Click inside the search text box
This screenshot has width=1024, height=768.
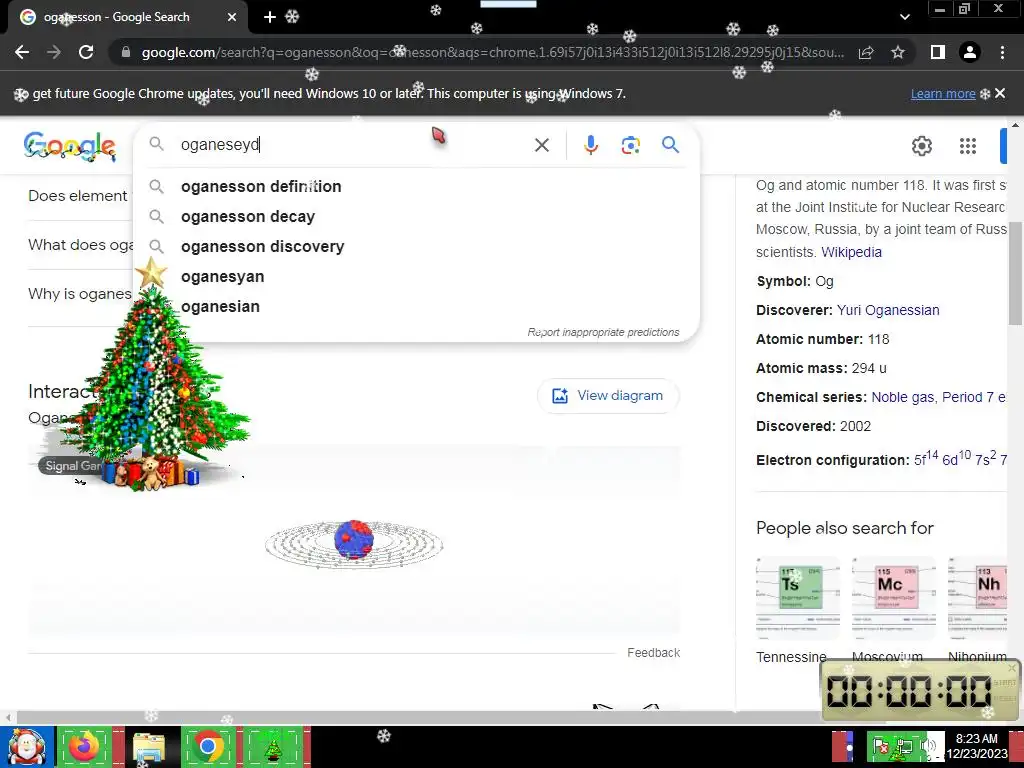click(x=353, y=144)
